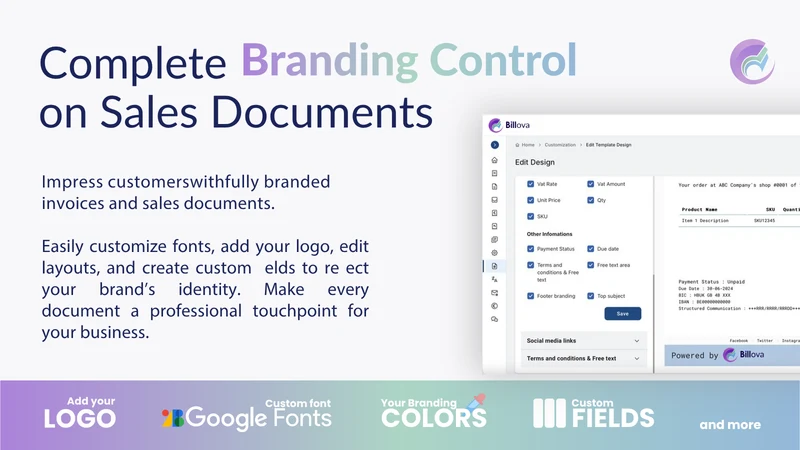This screenshot has height=450, width=800.
Task: Uncheck the Vat Rate checkbox
Action: point(531,184)
